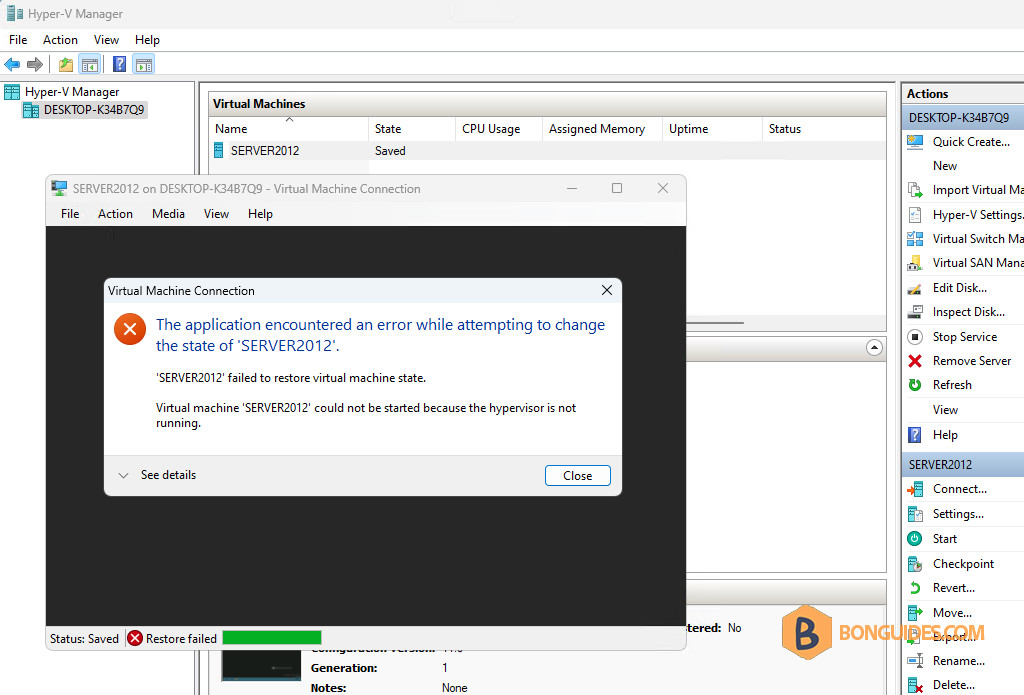This screenshot has width=1024, height=695.
Task: Click the Start action for SERVER2012
Action: (x=944, y=539)
